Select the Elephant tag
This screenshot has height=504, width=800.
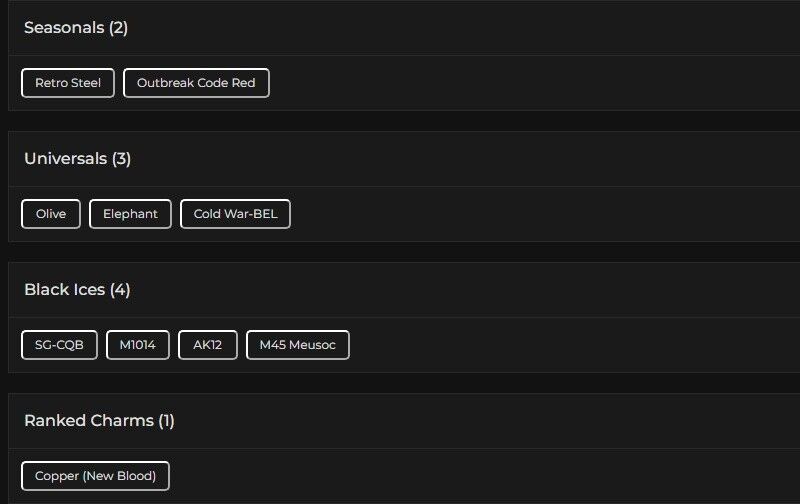[x=130, y=214]
